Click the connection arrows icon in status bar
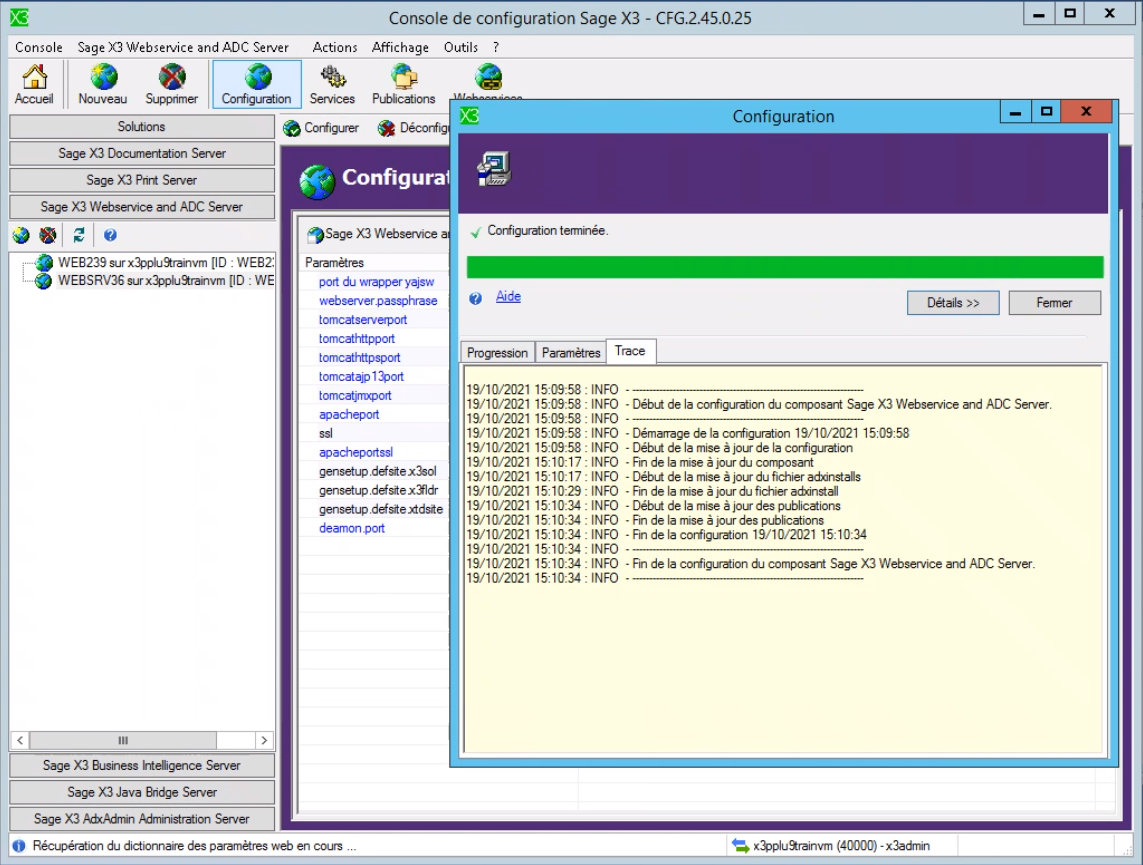Image resolution: width=1143 pixels, height=865 pixels. click(x=741, y=846)
